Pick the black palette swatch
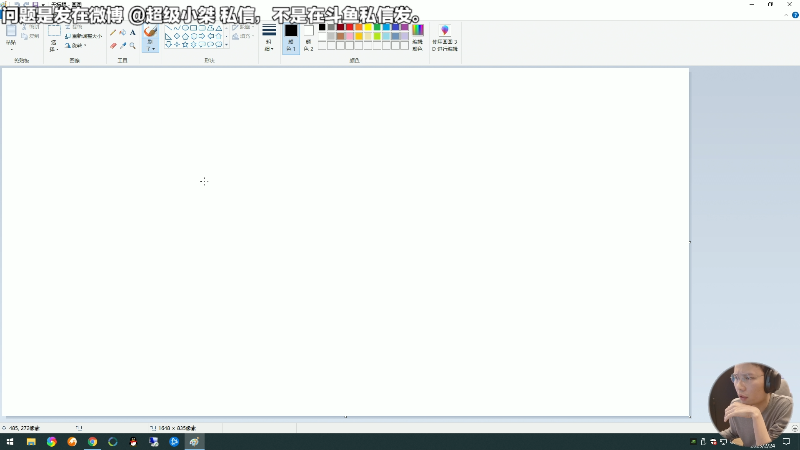The height and width of the screenshot is (450, 800). click(322, 27)
